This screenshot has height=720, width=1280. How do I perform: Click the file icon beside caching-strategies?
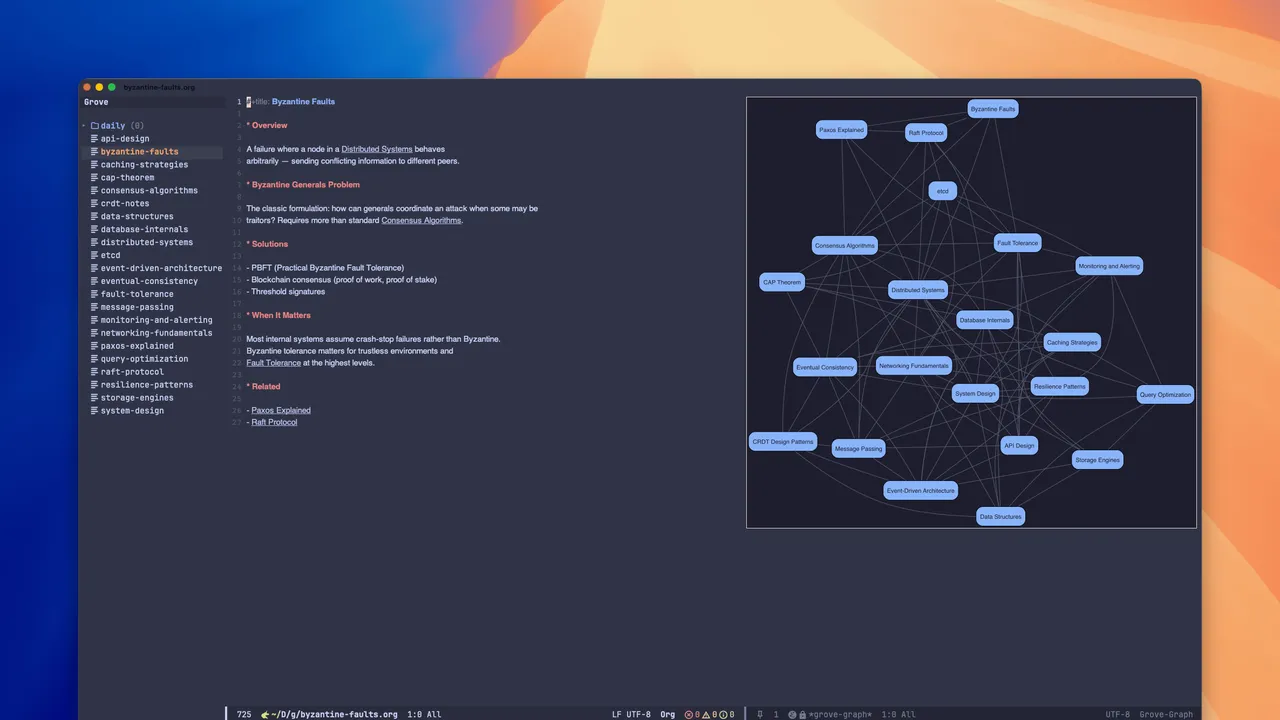(95, 165)
